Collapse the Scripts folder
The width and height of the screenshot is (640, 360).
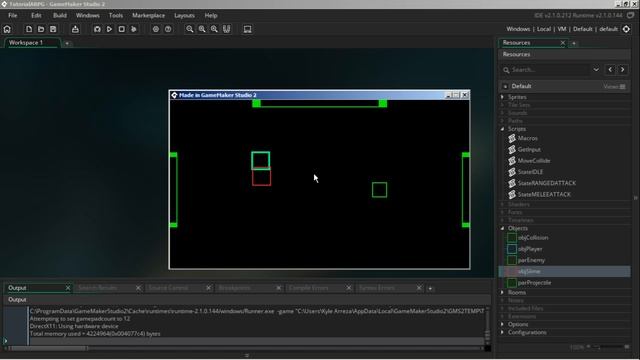(502, 129)
